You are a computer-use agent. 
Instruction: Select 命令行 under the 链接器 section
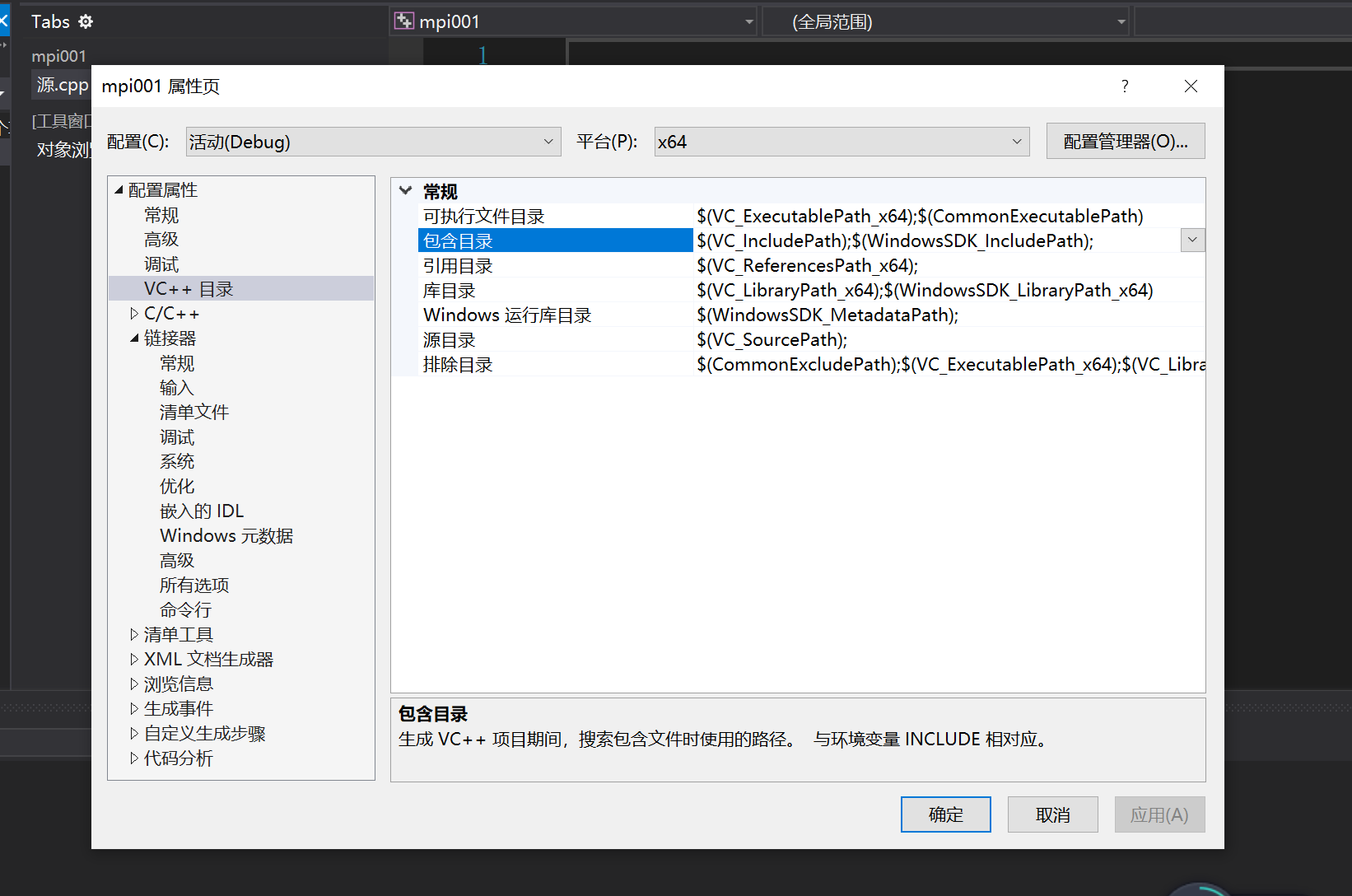[x=185, y=609]
